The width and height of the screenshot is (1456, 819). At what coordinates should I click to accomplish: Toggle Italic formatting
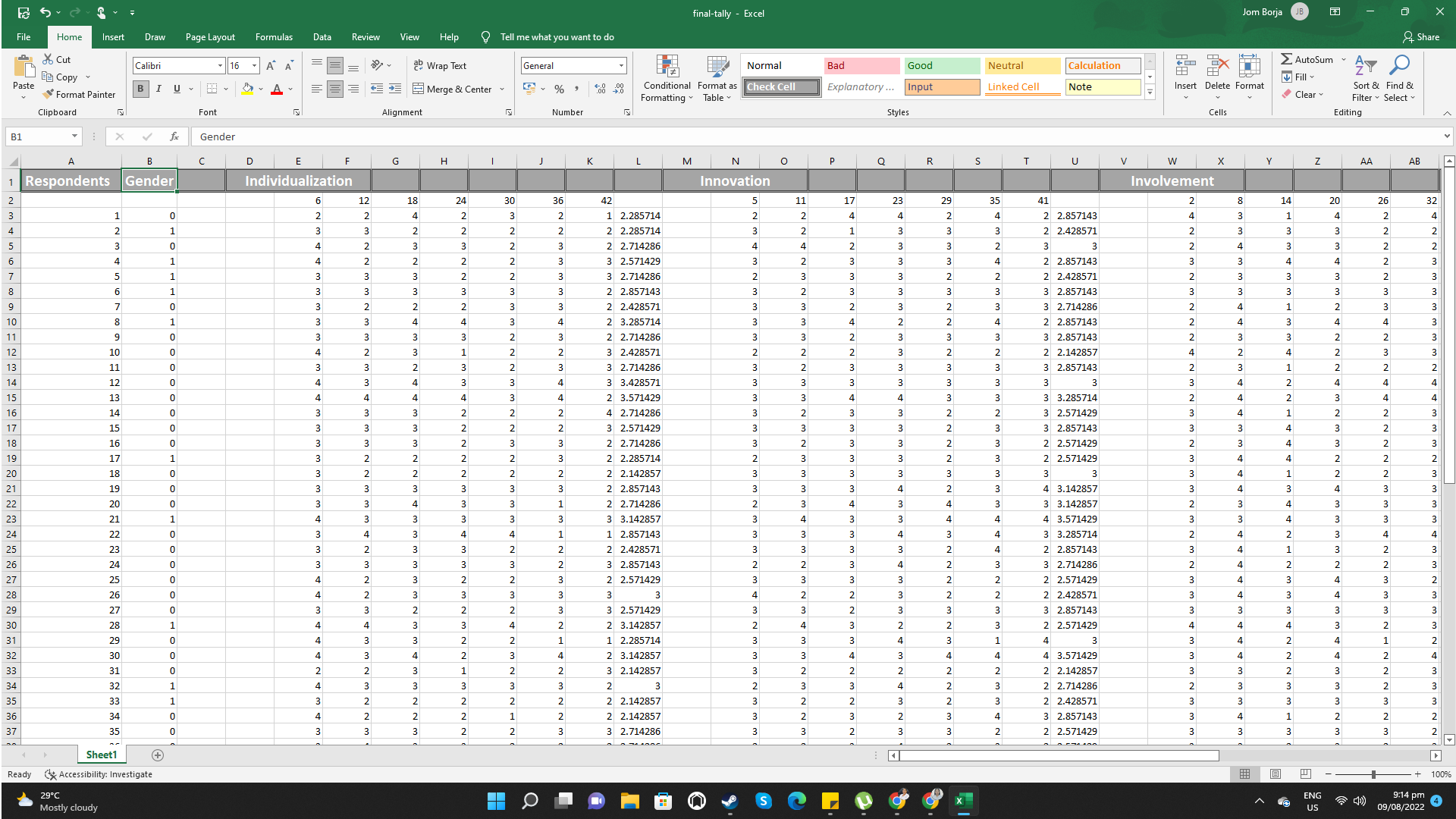point(159,89)
